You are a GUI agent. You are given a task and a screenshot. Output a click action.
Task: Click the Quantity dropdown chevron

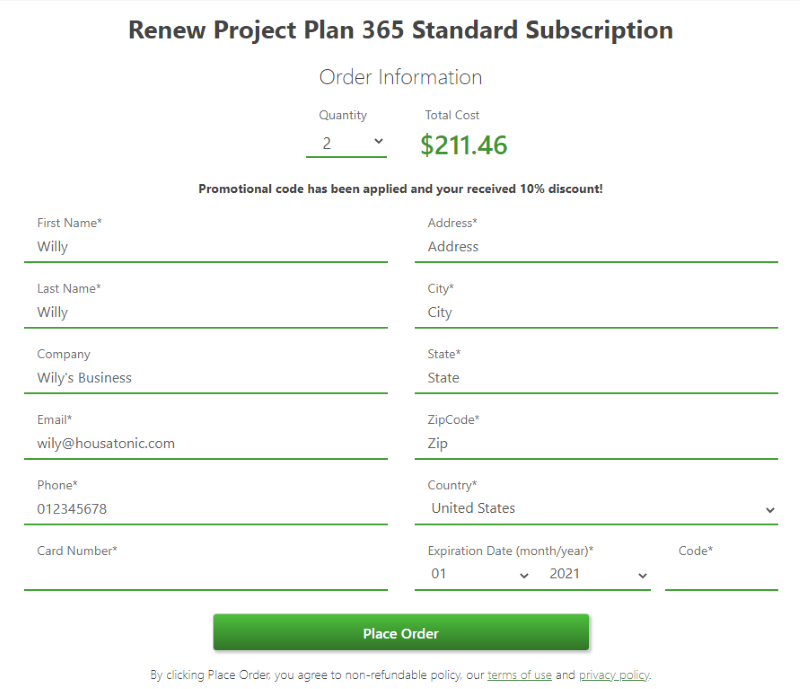click(x=380, y=139)
